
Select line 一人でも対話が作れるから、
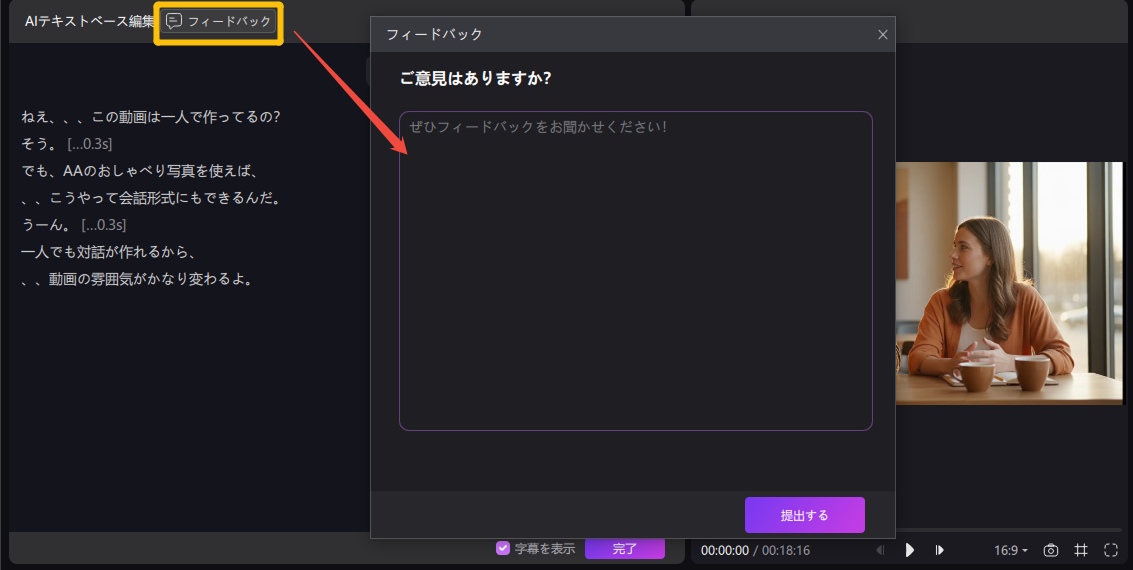[x=108, y=252]
